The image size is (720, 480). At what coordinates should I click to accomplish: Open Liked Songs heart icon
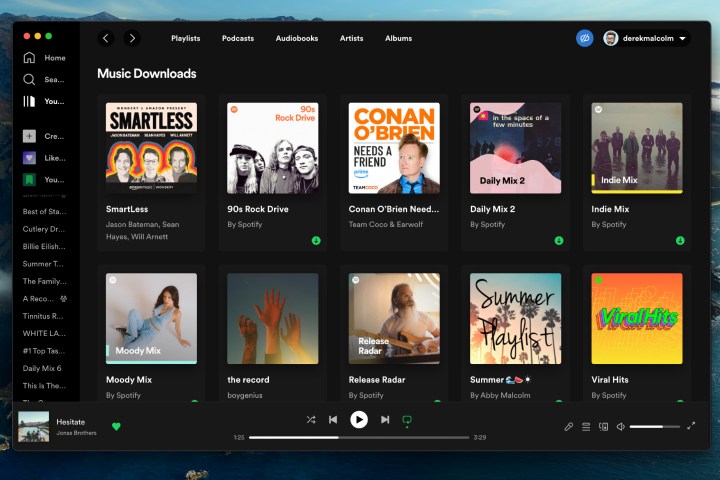click(x=29, y=158)
